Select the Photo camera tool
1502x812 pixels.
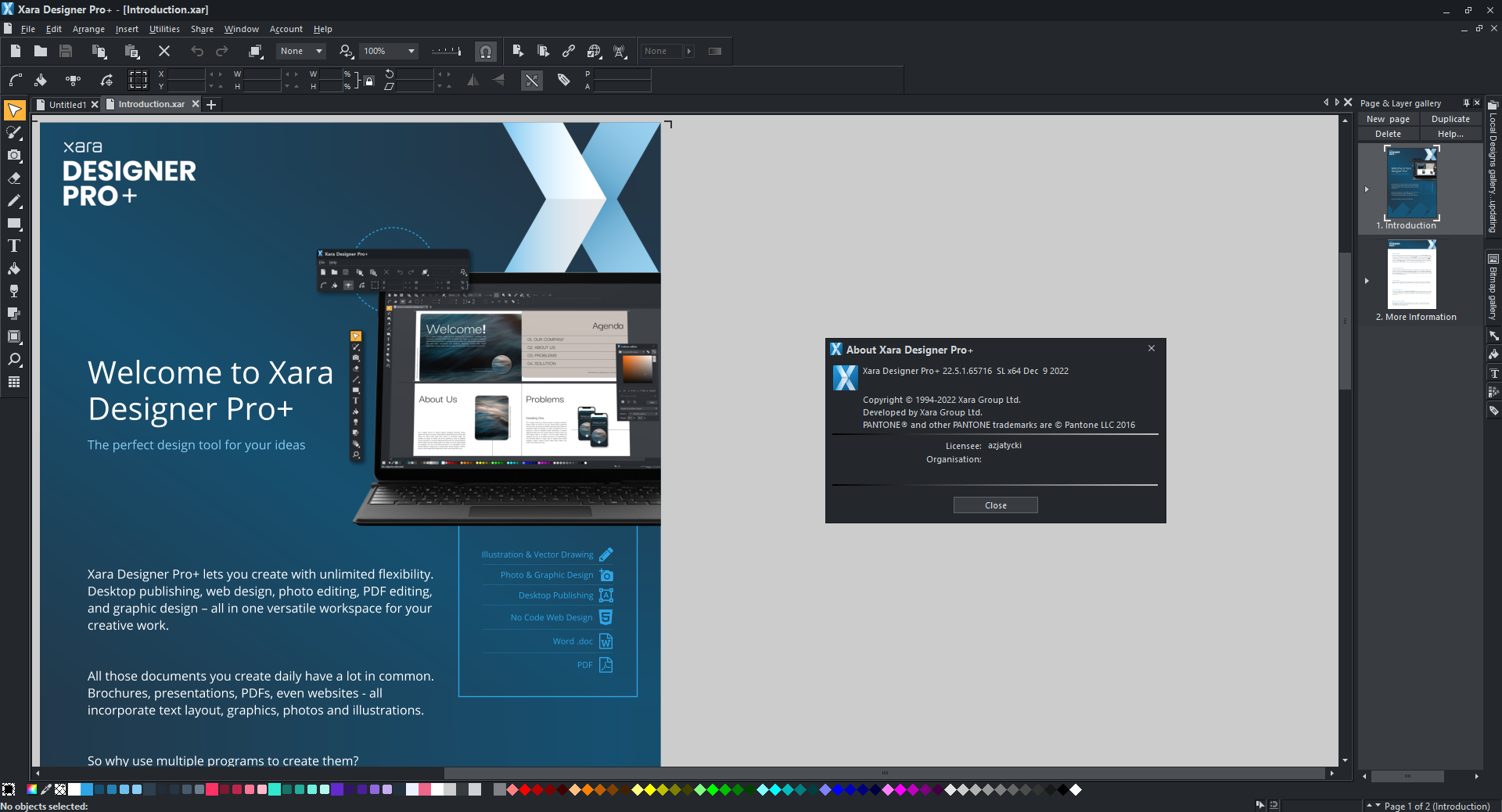(x=14, y=156)
